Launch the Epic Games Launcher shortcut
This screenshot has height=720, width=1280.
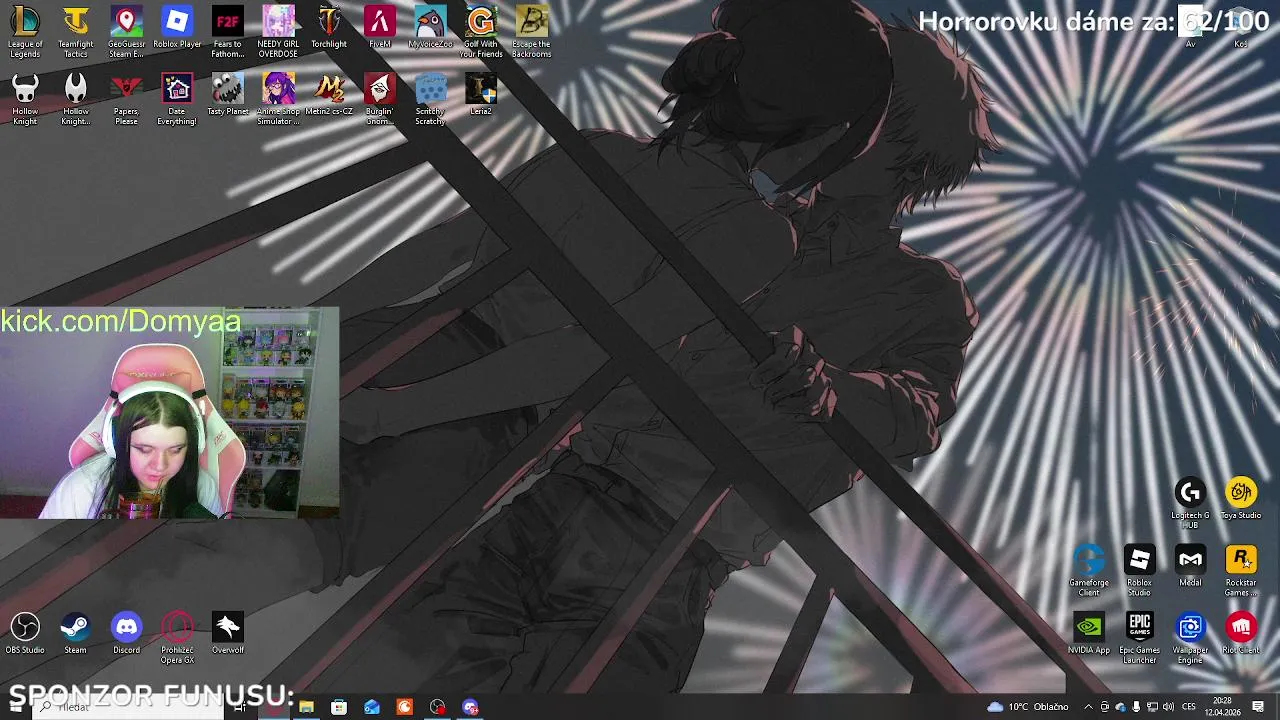click(x=1139, y=638)
